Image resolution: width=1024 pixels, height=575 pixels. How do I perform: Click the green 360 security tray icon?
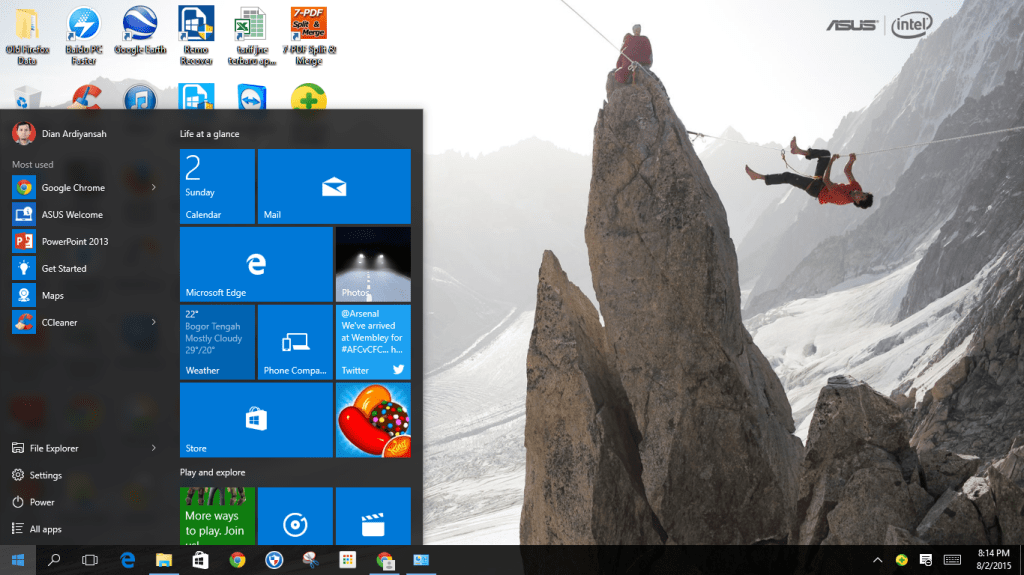[902, 560]
